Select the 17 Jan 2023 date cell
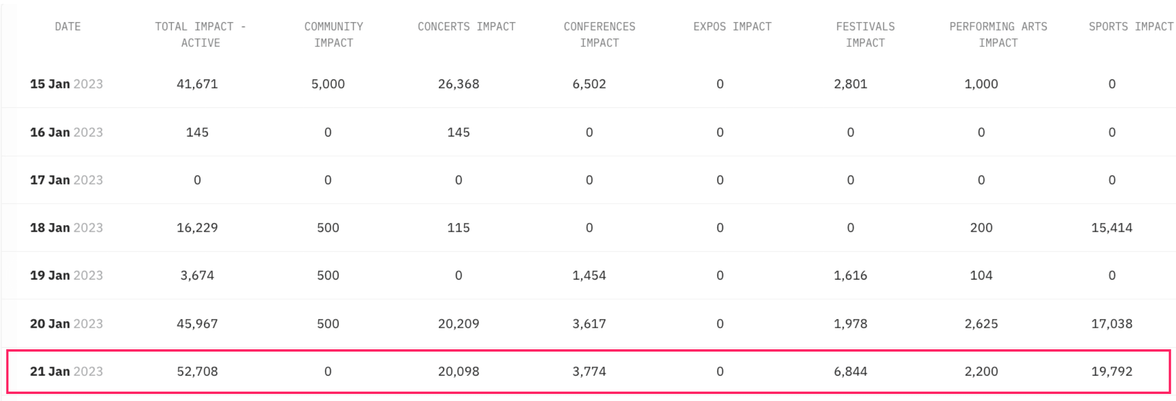The image size is (1176, 401). pyautogui.click(x=66, y=180)
